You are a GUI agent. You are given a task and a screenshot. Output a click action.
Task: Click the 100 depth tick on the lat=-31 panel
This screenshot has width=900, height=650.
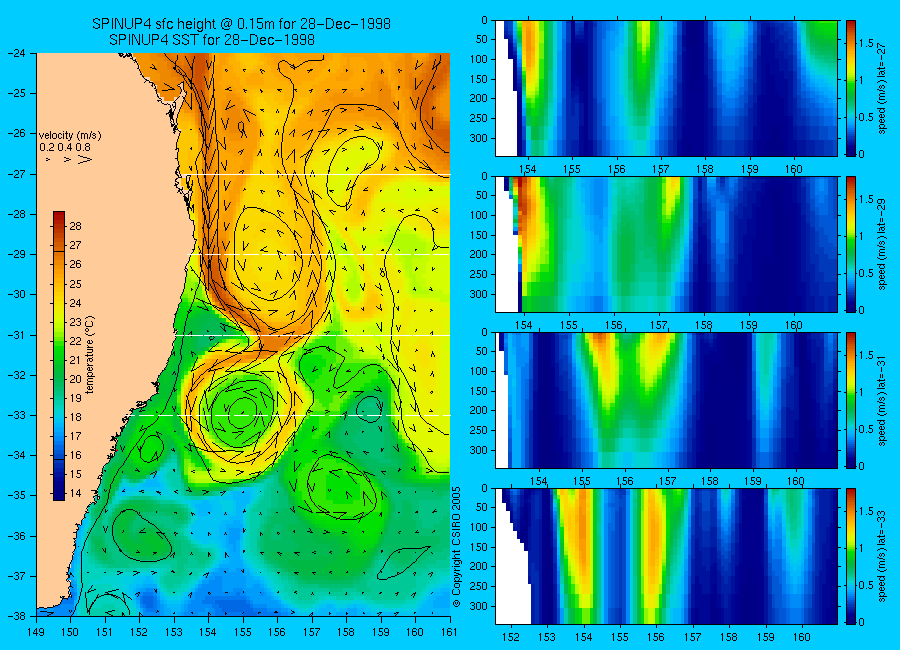[479, 372]
